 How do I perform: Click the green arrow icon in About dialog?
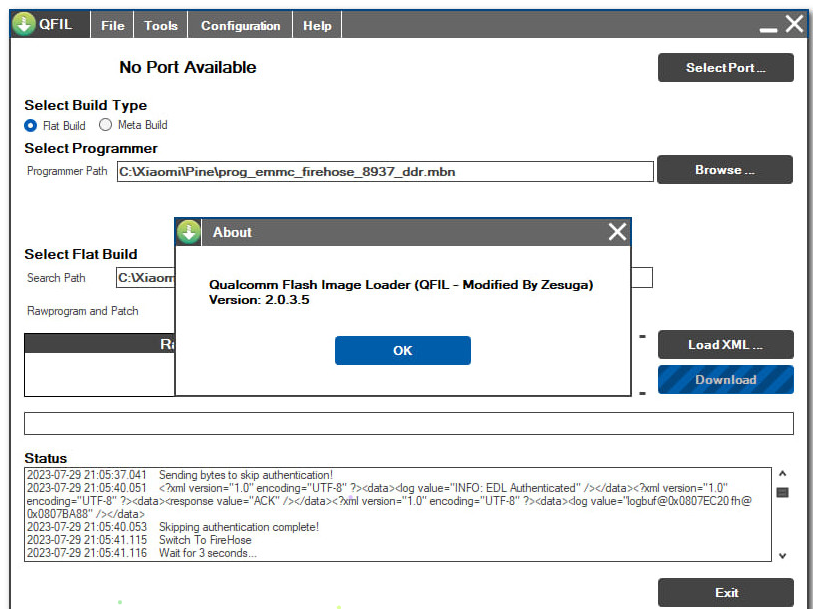(x=189, y=232)
